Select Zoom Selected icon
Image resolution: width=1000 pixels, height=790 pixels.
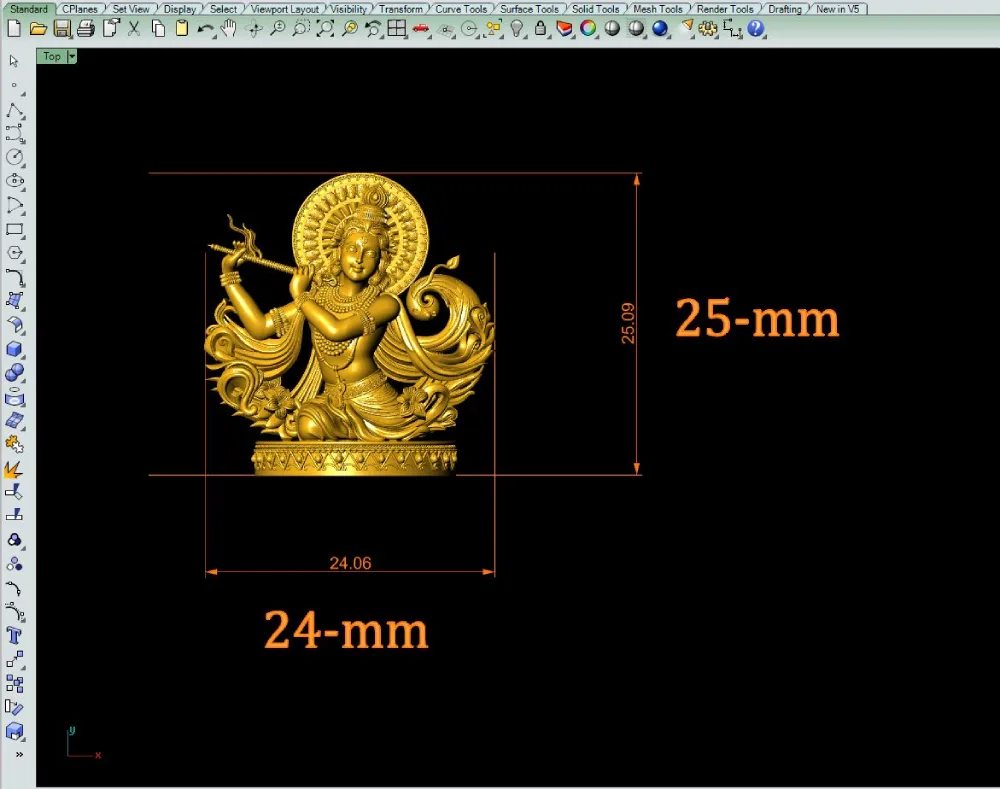tap(349, 29)
